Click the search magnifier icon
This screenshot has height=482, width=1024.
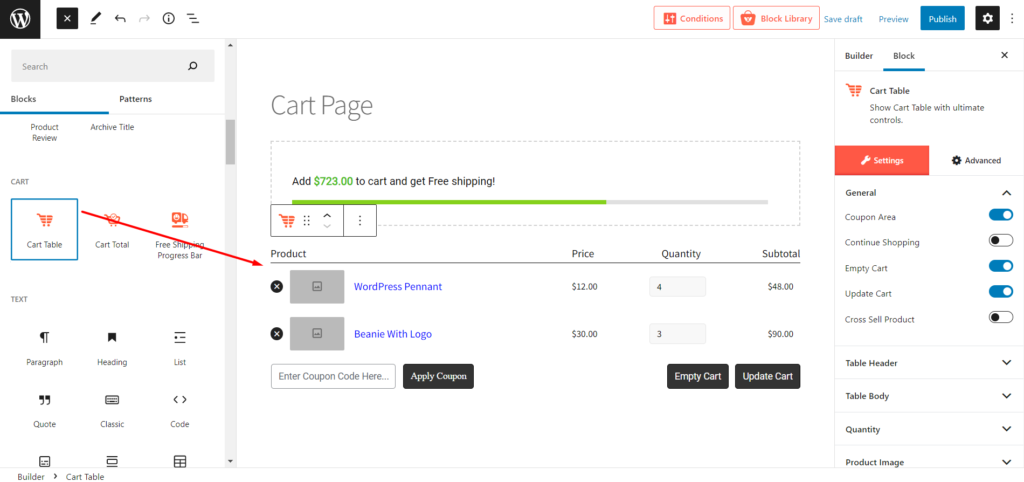pos(192,66)
